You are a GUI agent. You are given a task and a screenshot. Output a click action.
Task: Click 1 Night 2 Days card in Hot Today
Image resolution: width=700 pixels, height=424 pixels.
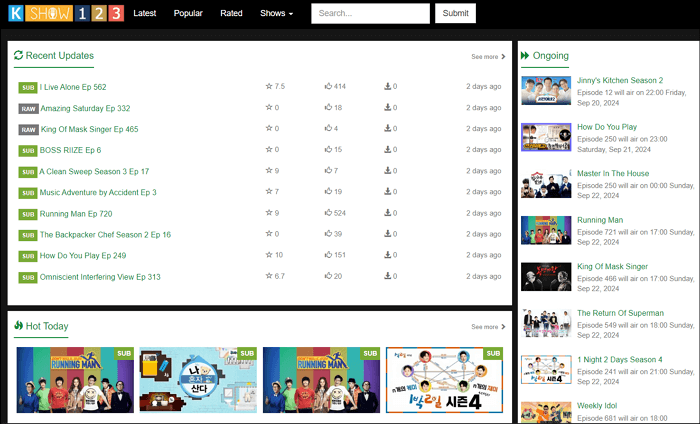pos(444,380)
